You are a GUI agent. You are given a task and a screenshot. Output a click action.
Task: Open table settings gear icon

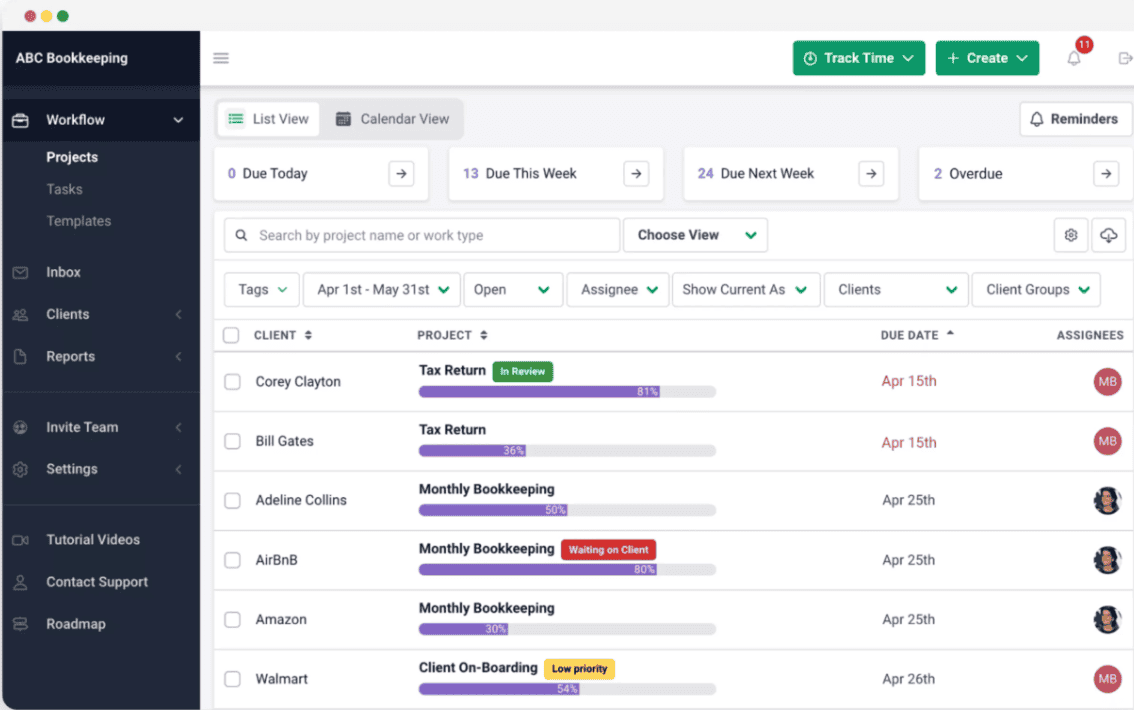click(1071, 235)
